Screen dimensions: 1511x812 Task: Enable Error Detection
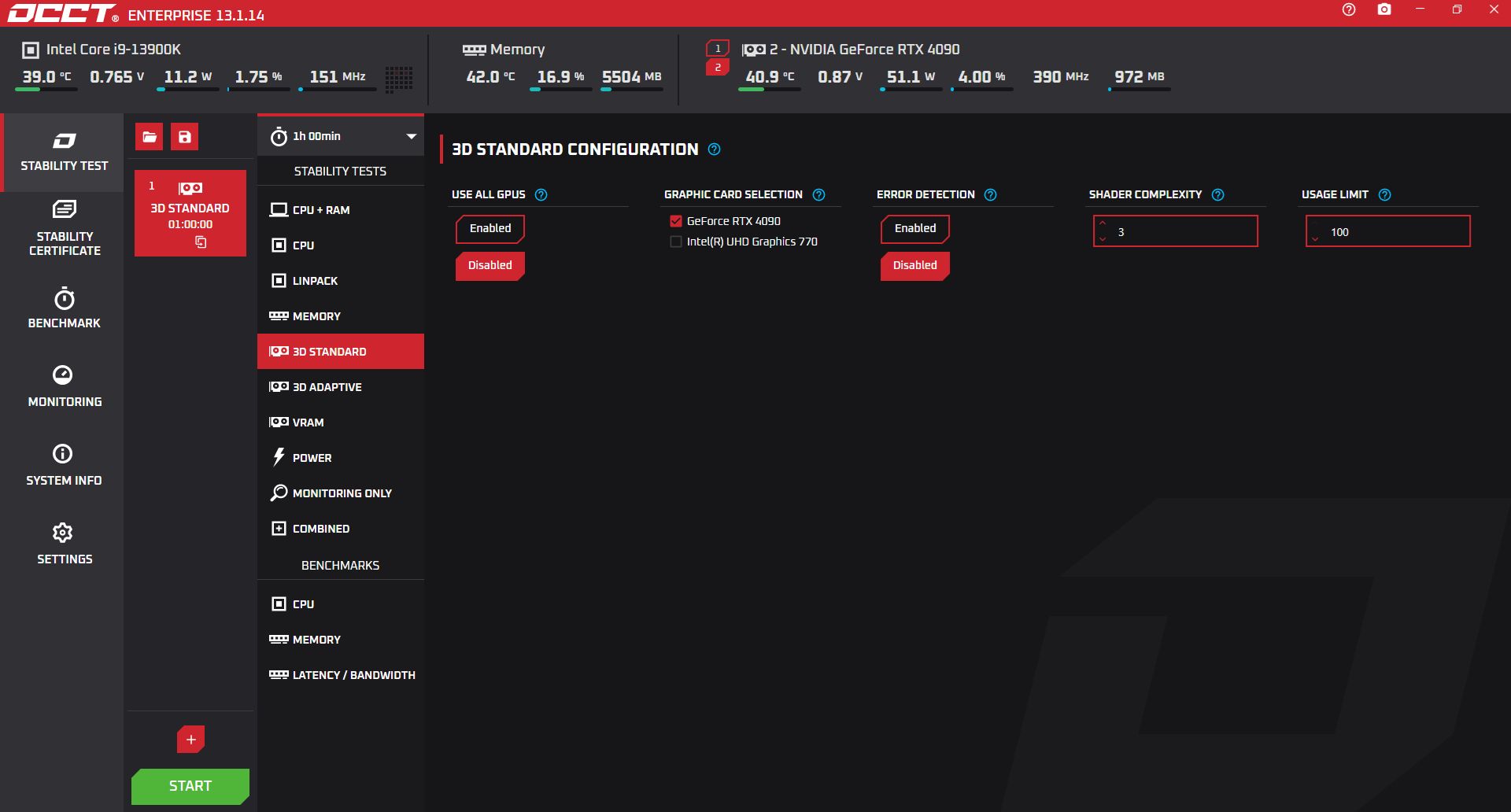[x=915, y=229]
